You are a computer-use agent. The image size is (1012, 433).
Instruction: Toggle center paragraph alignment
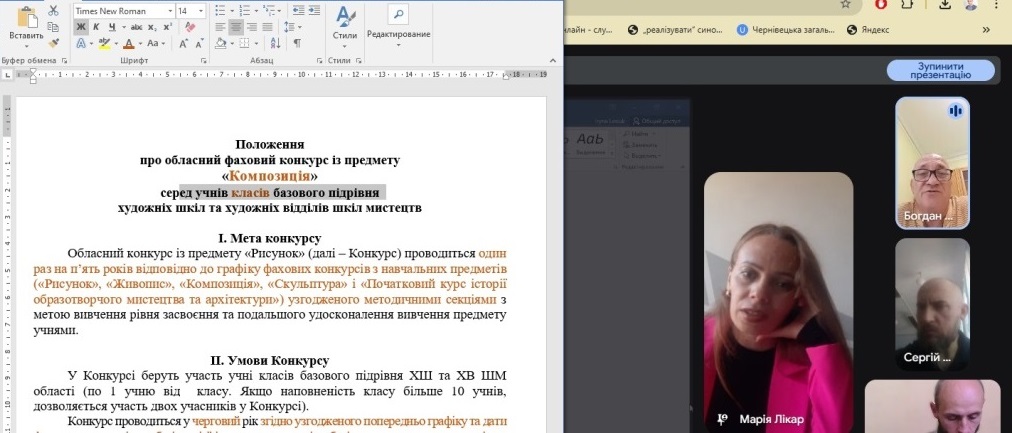pyautogui.click(x=236, y=27)
